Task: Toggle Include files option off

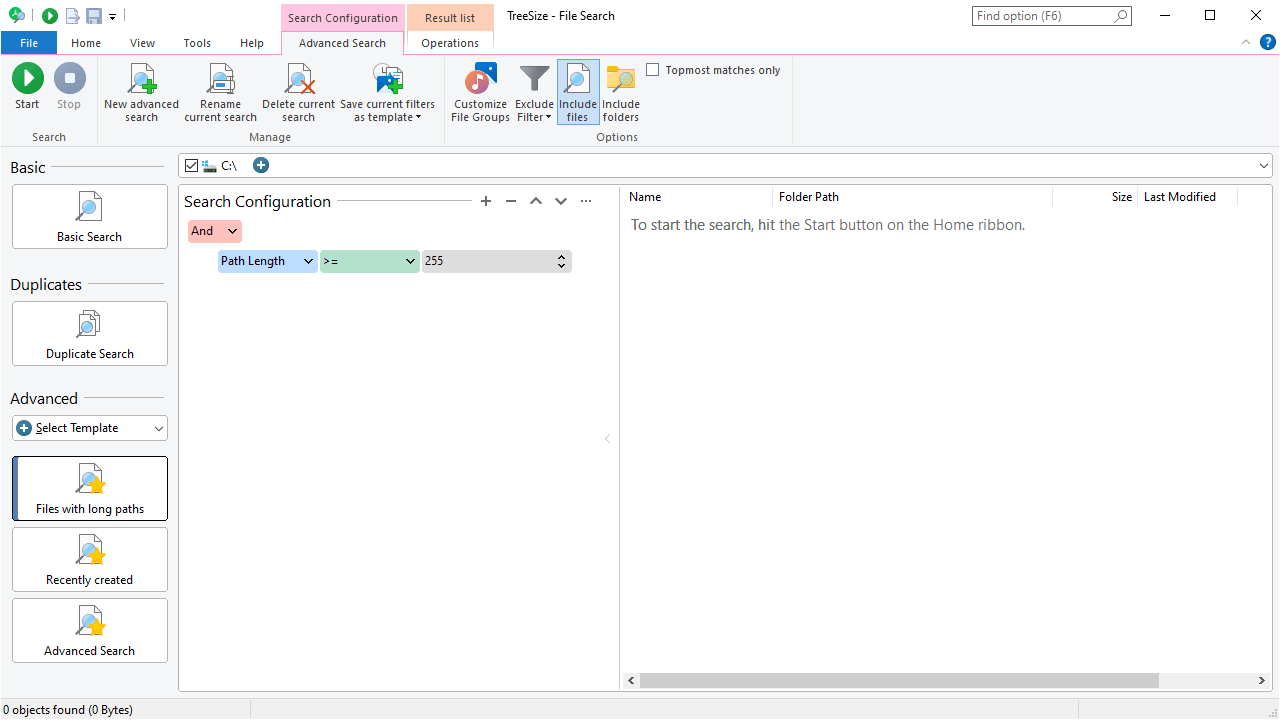Action: click(577, 80)
